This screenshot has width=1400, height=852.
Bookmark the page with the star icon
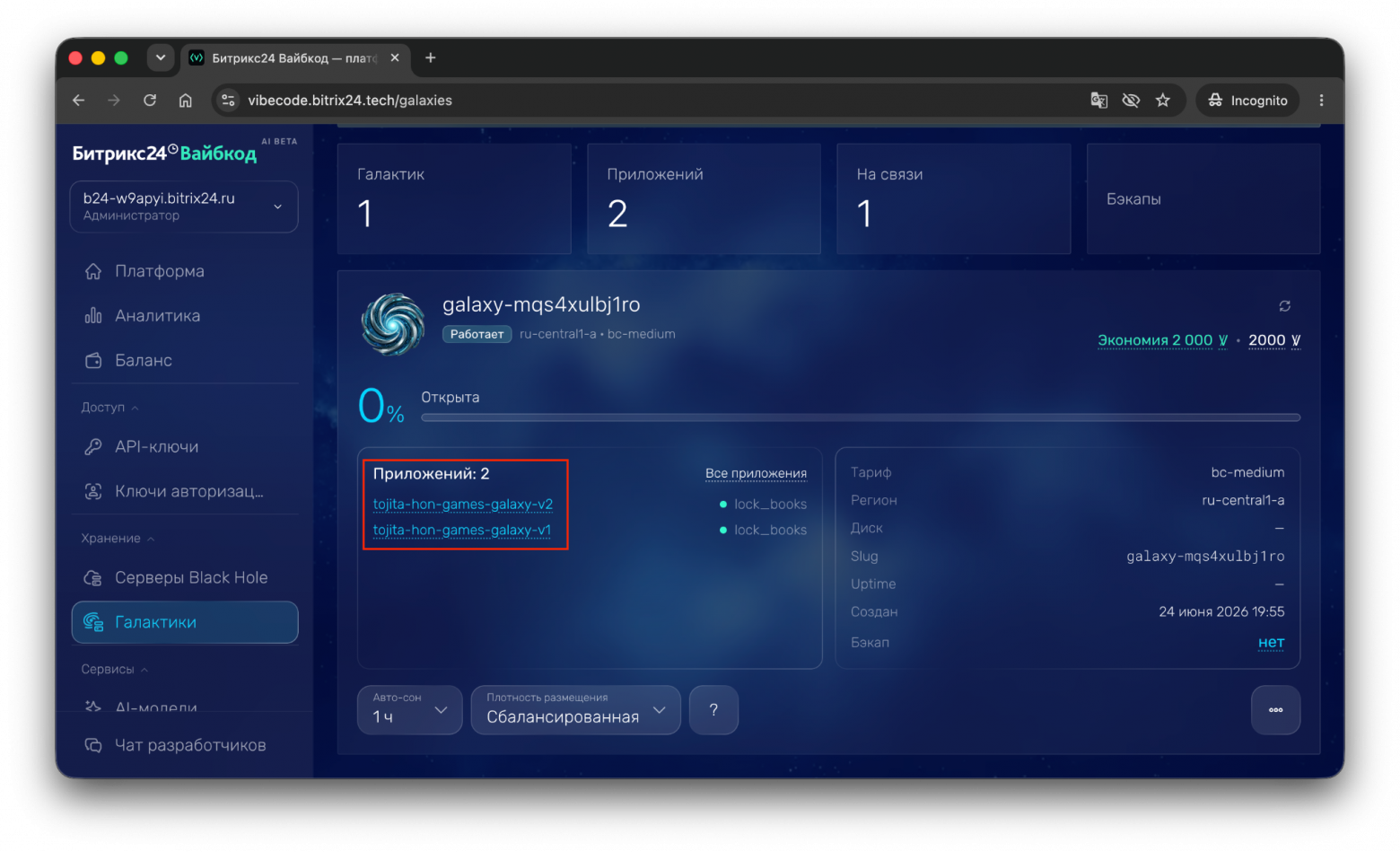click(1163, 101)
